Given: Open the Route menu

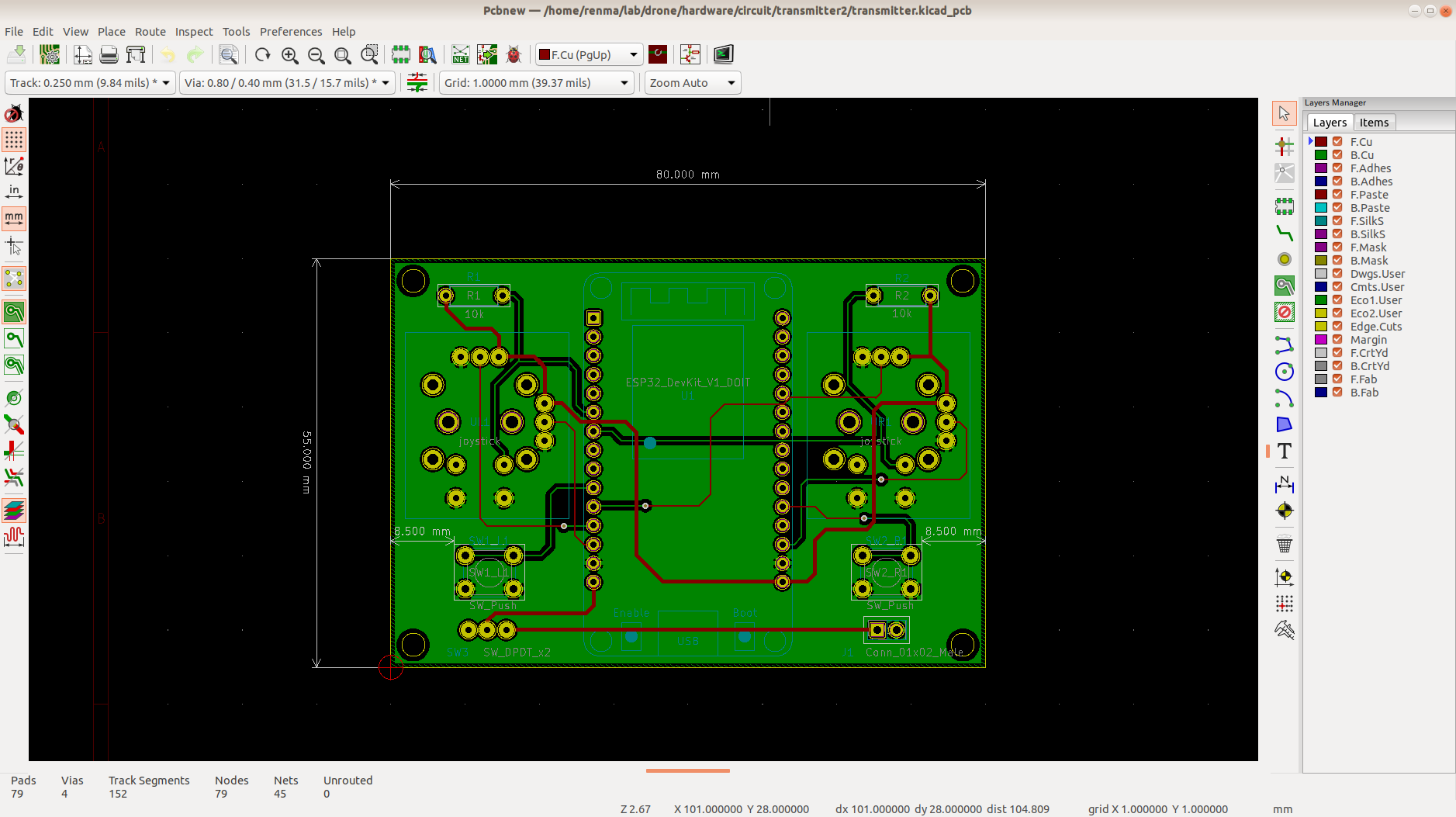Looking at the screenshot, I should [150, 32].
